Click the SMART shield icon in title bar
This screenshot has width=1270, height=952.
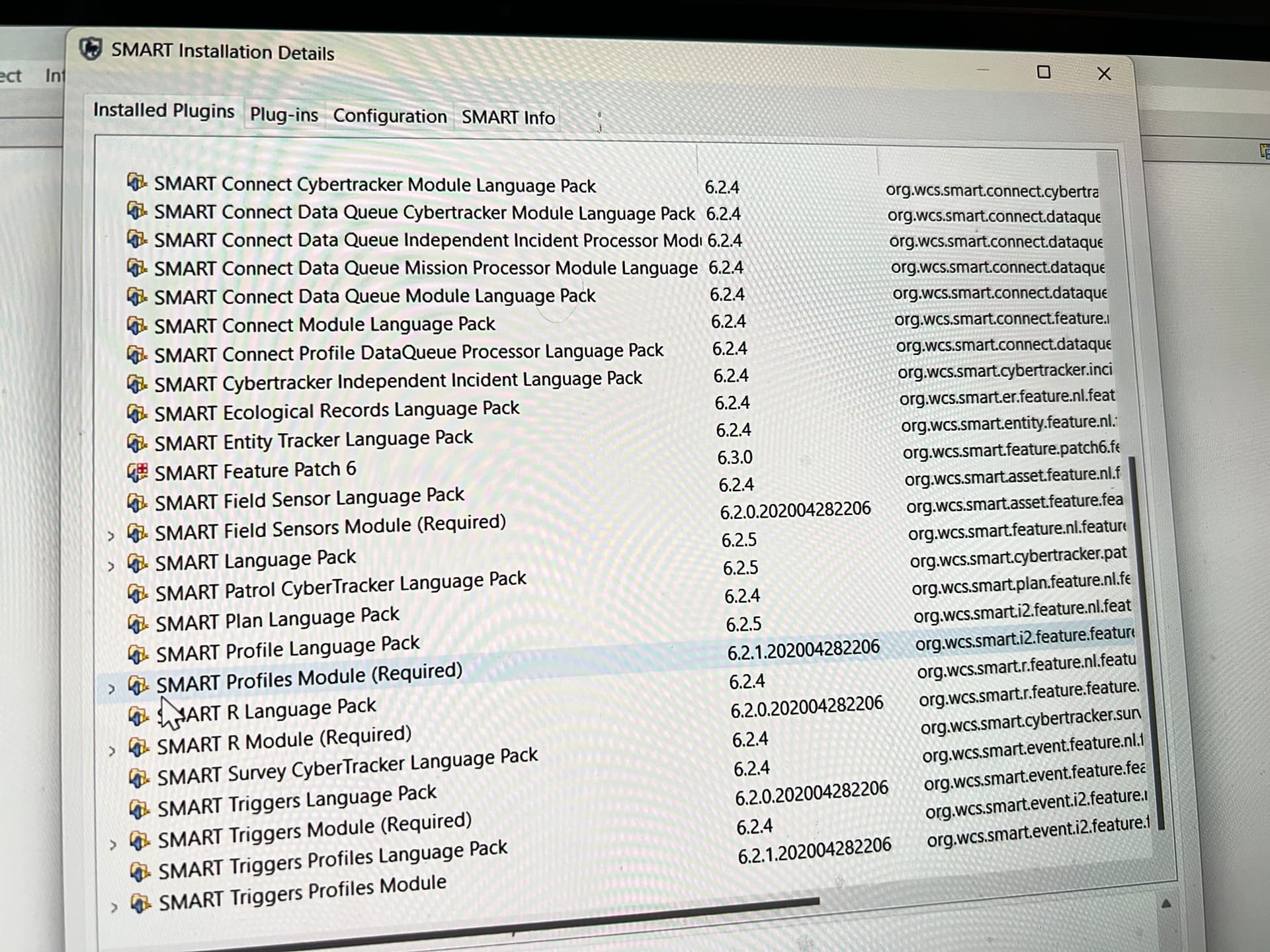pos(91,49)
